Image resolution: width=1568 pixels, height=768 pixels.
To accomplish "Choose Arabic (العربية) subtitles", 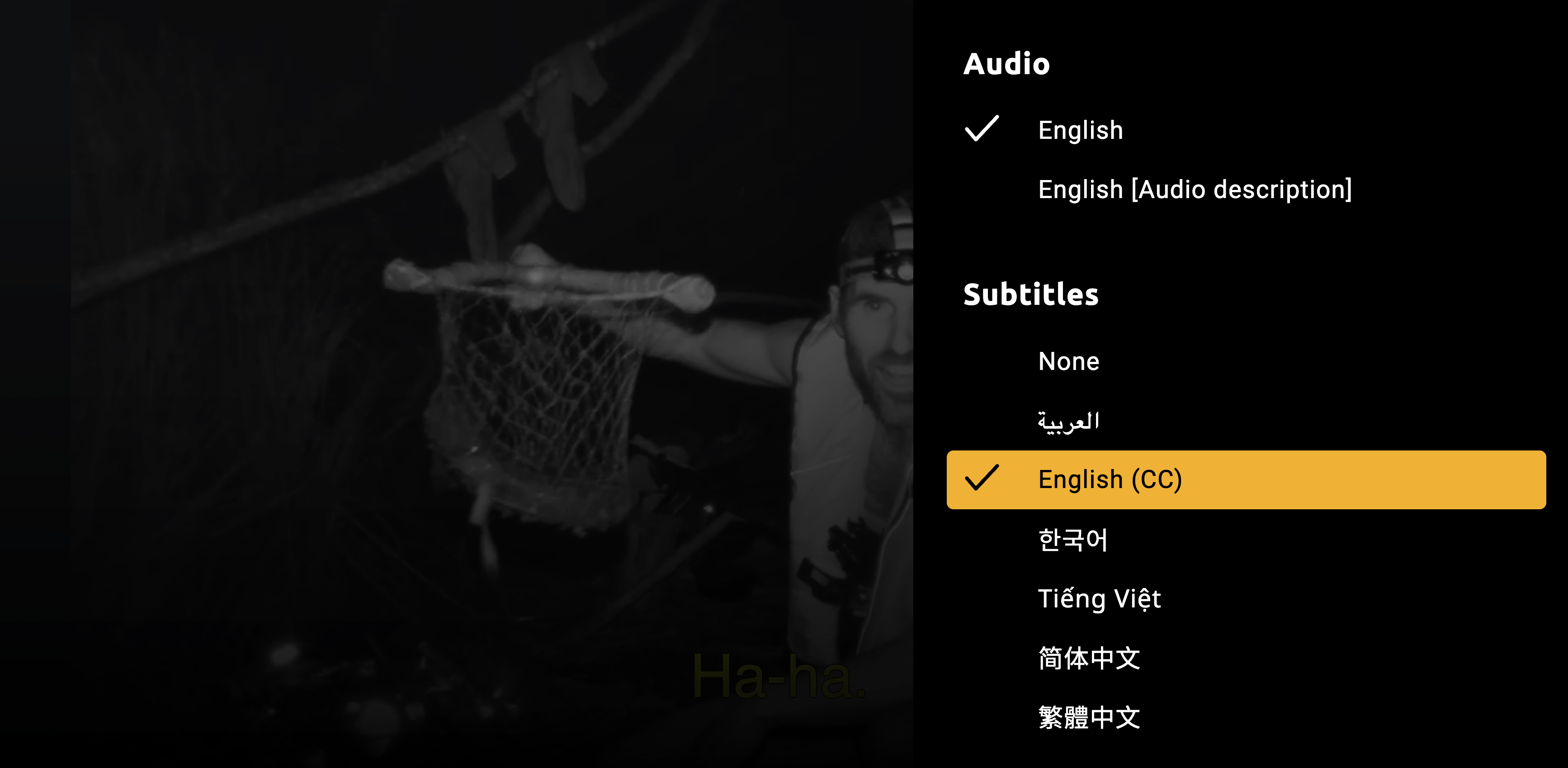I will pos(1068,421).
